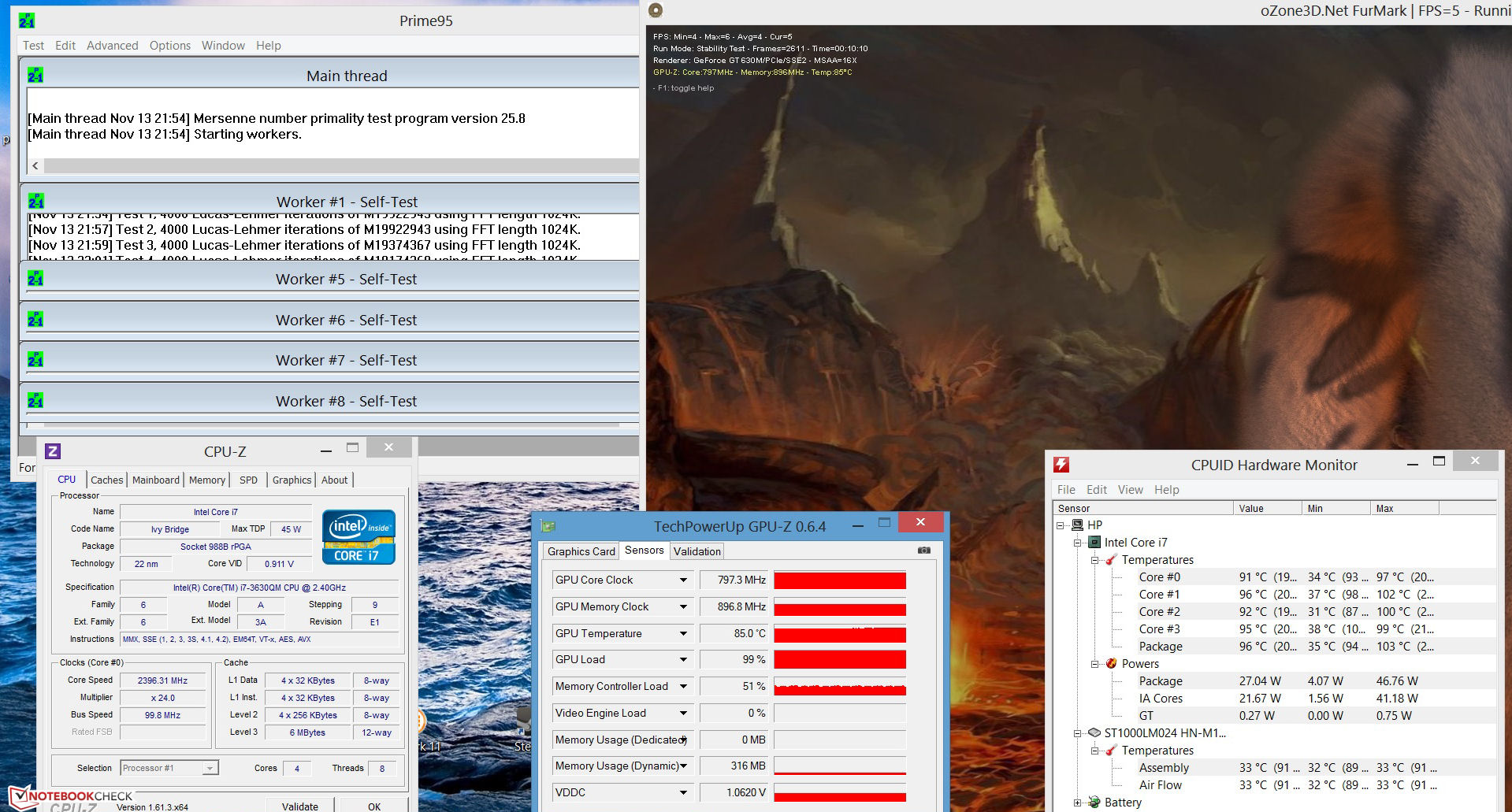
Task: Click the Worker #6 Self-Test window icon
Action: click(x=35, y=320)
